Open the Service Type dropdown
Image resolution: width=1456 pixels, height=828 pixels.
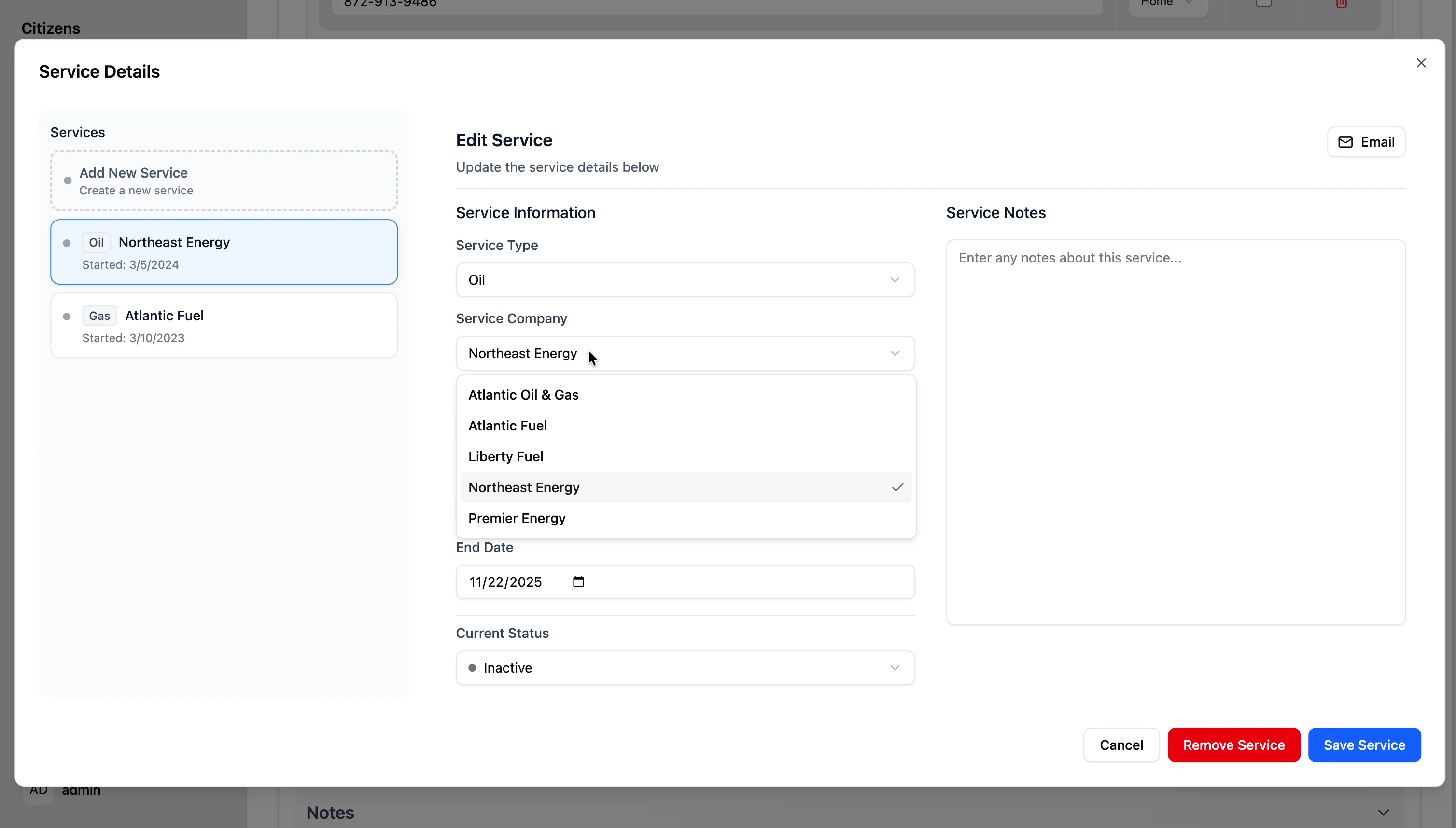point(685,280)
